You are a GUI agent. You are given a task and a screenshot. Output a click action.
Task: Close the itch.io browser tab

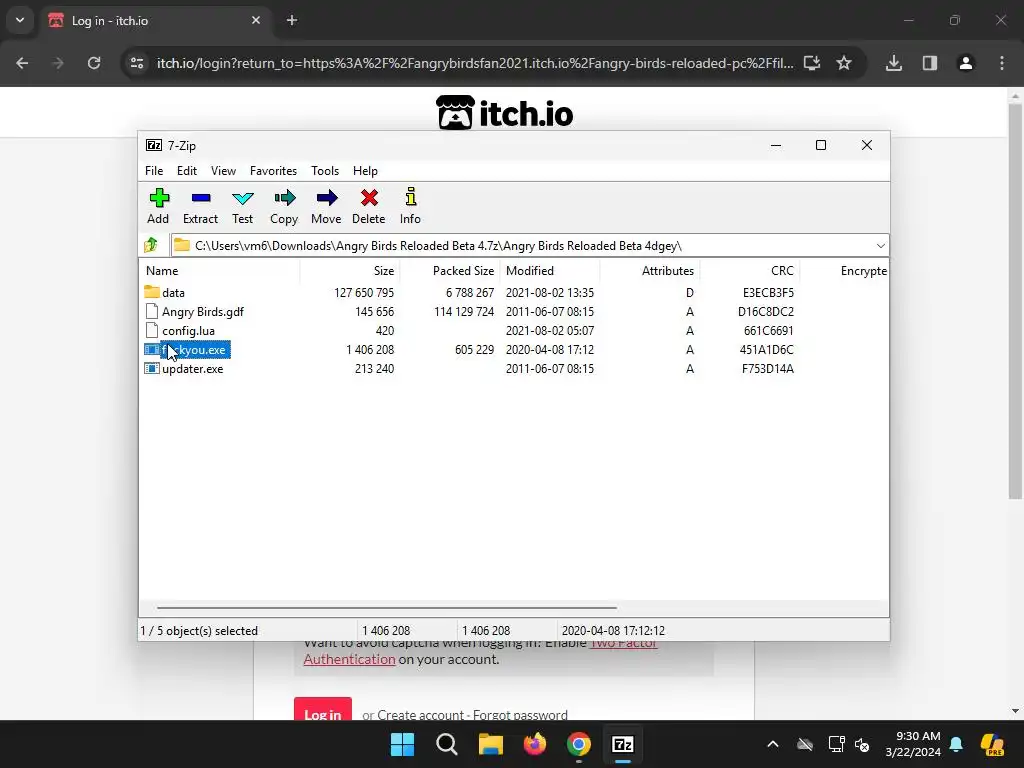(256, 20)
